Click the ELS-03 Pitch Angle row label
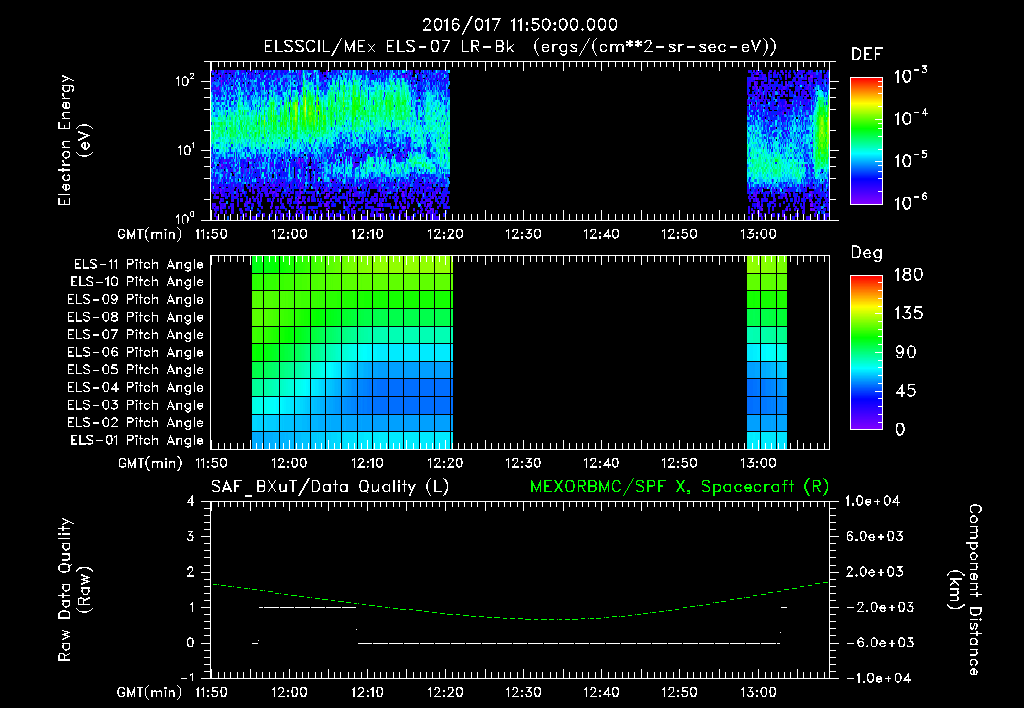Image resolution: width=1024 pixels, height=708 pixels. pyautogui.click(x=135, y=406)
